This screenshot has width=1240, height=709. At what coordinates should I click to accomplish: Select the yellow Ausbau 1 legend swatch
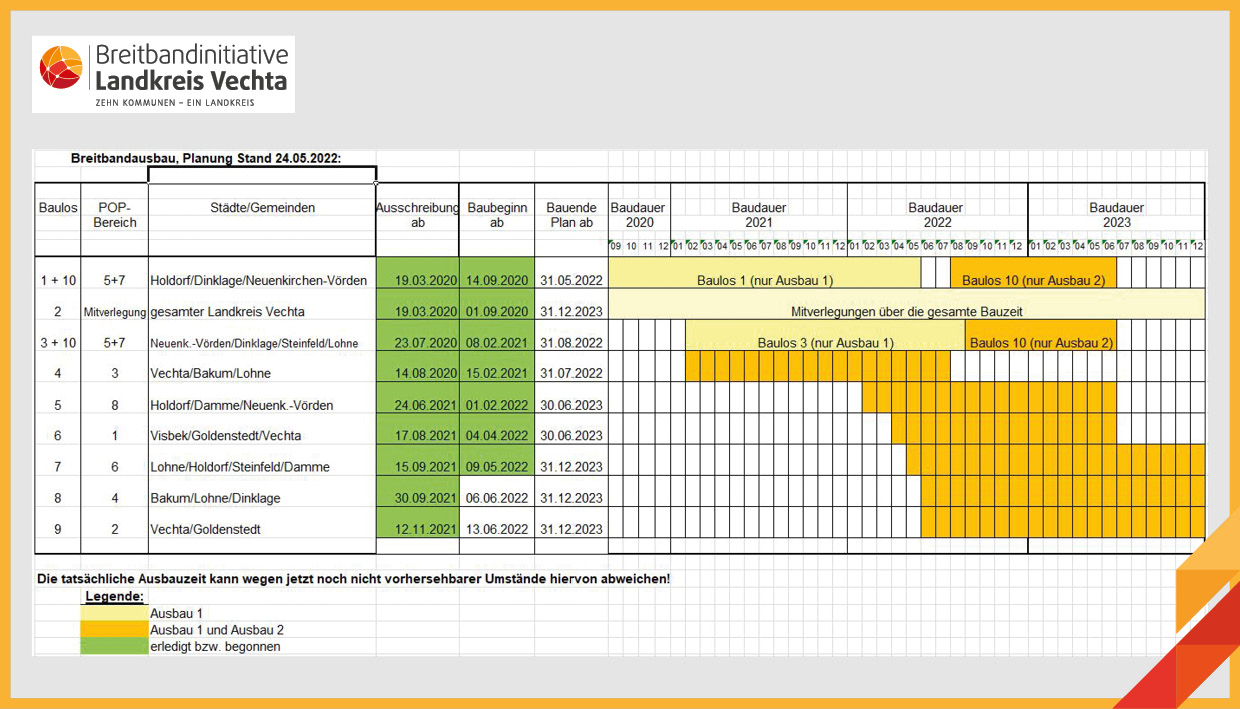(114, 614)
